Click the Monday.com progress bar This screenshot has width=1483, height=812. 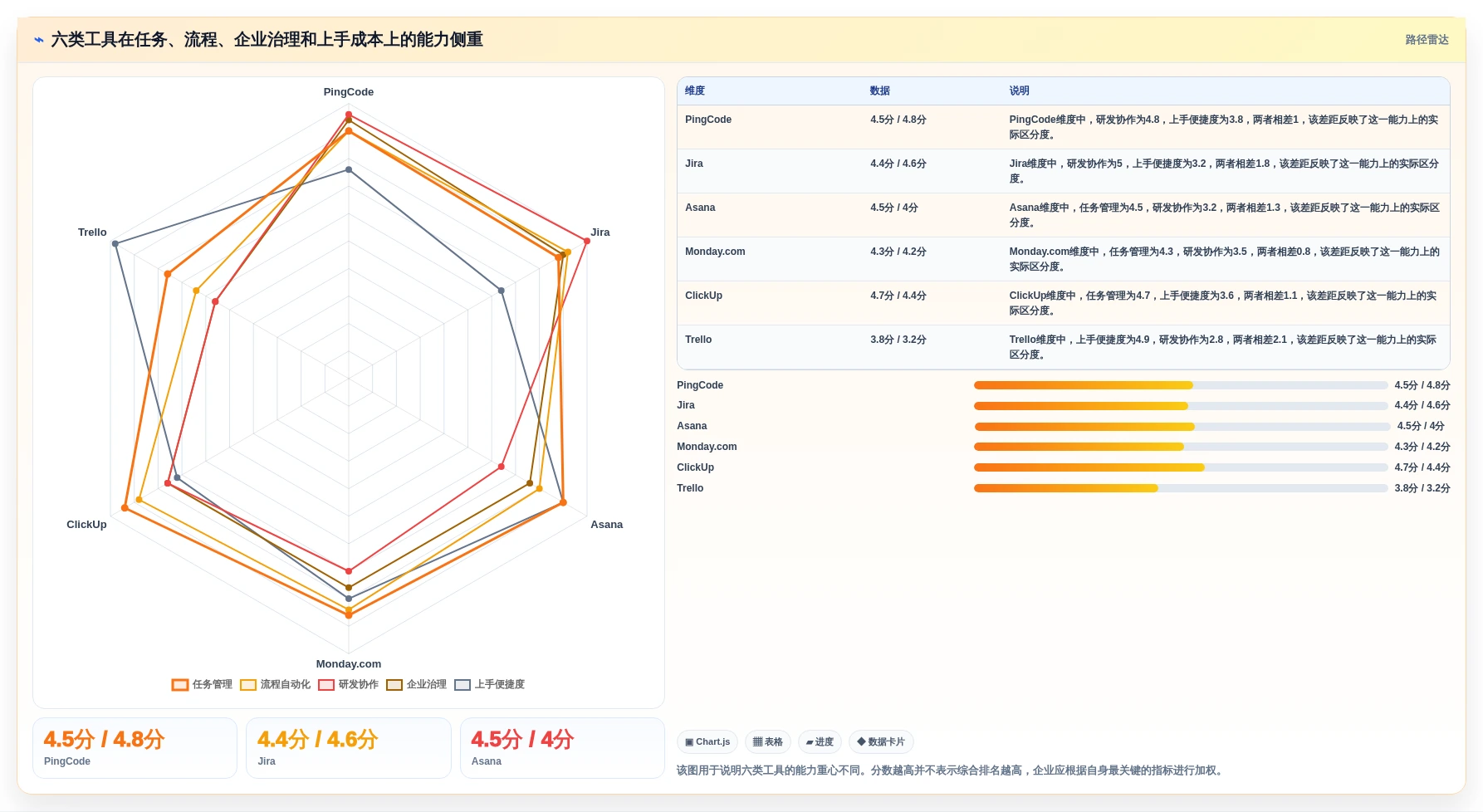(x=1181, y=447)
